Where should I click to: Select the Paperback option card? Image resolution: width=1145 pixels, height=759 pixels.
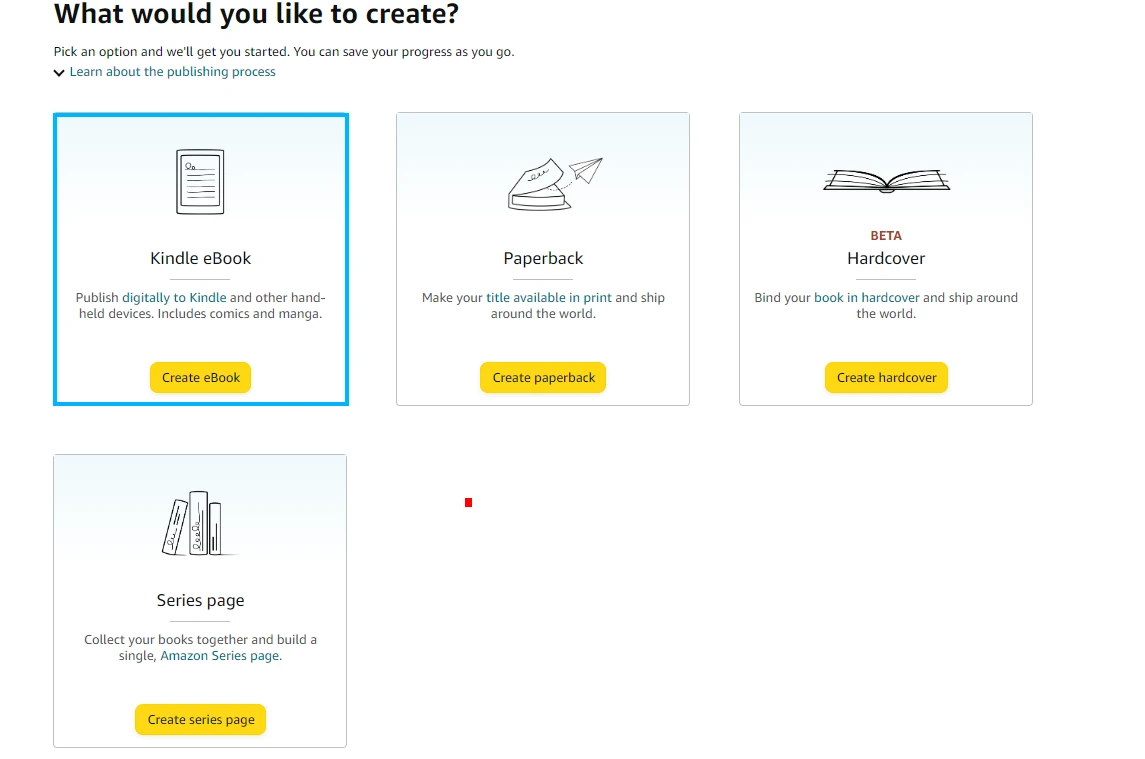(x=543, y=258)
